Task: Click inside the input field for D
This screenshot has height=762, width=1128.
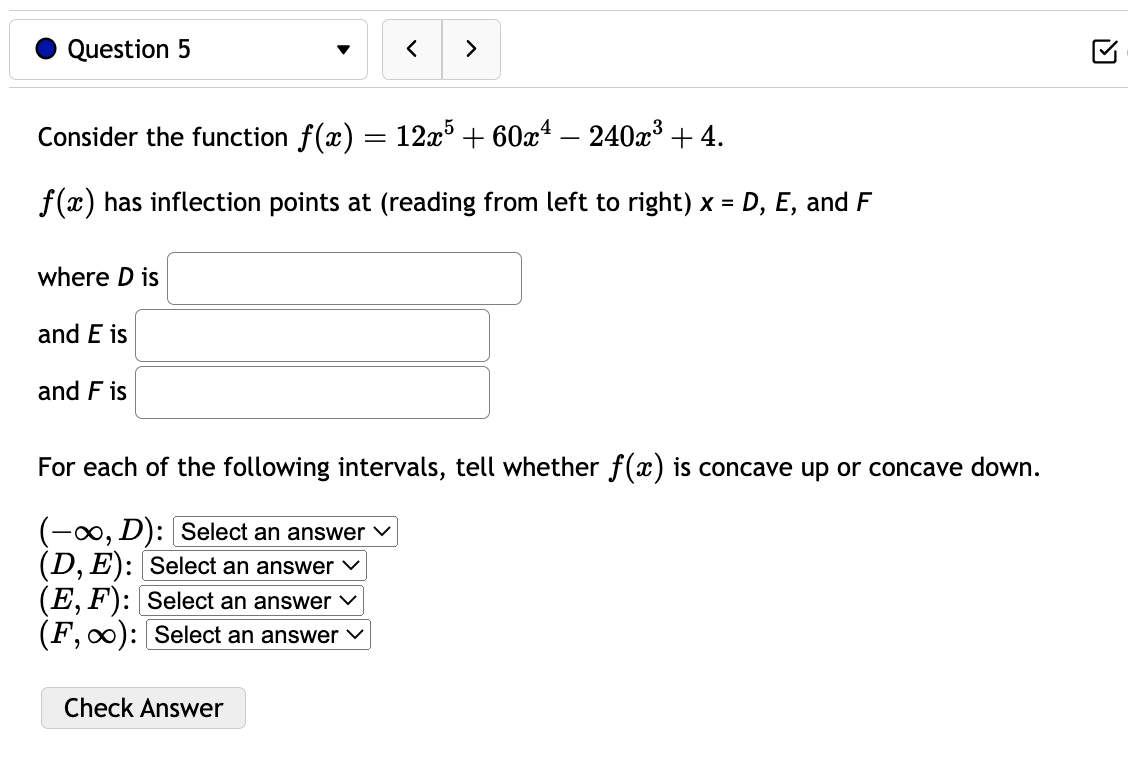Action: pyautogui.click(x=344, y=278)
